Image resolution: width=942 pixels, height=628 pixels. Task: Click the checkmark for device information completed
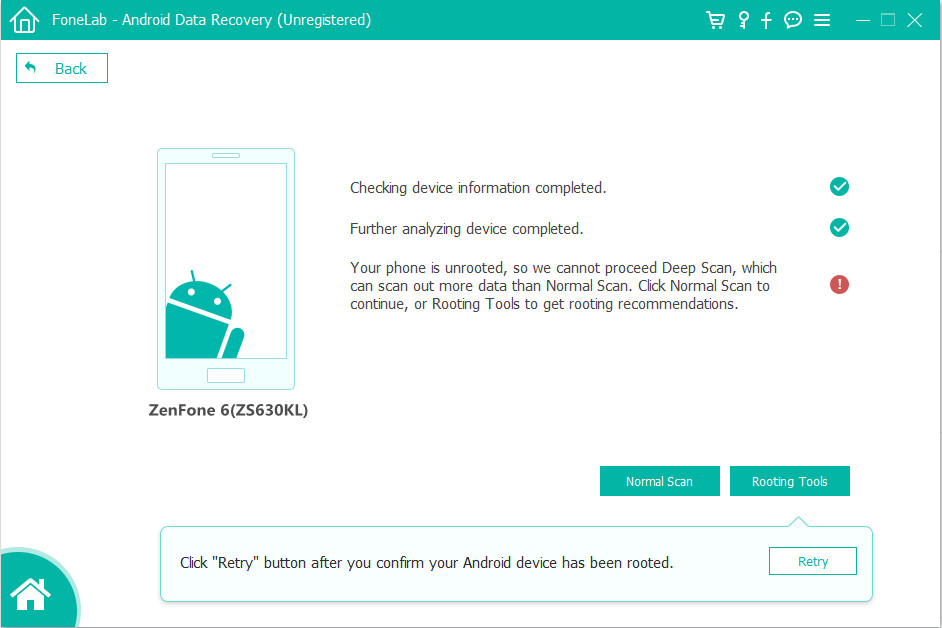(x=839, y=186)
